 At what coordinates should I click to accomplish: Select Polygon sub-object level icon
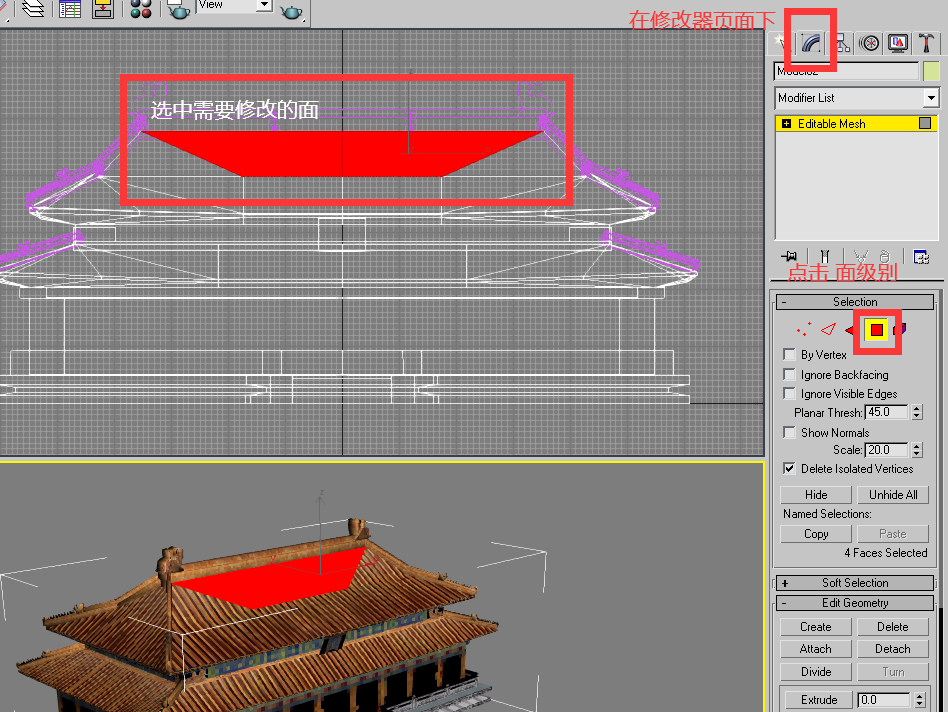[x=877, y=330]
